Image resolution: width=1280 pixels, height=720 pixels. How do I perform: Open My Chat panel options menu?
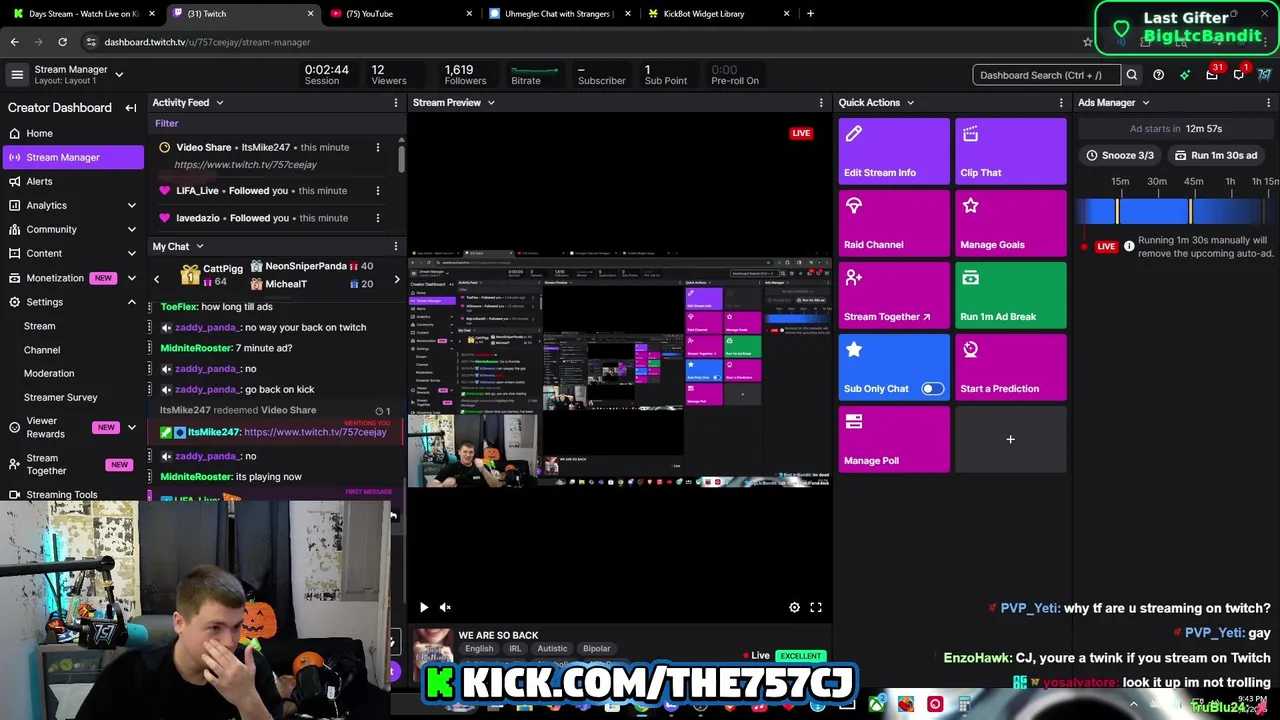click(x=395, y=247)
